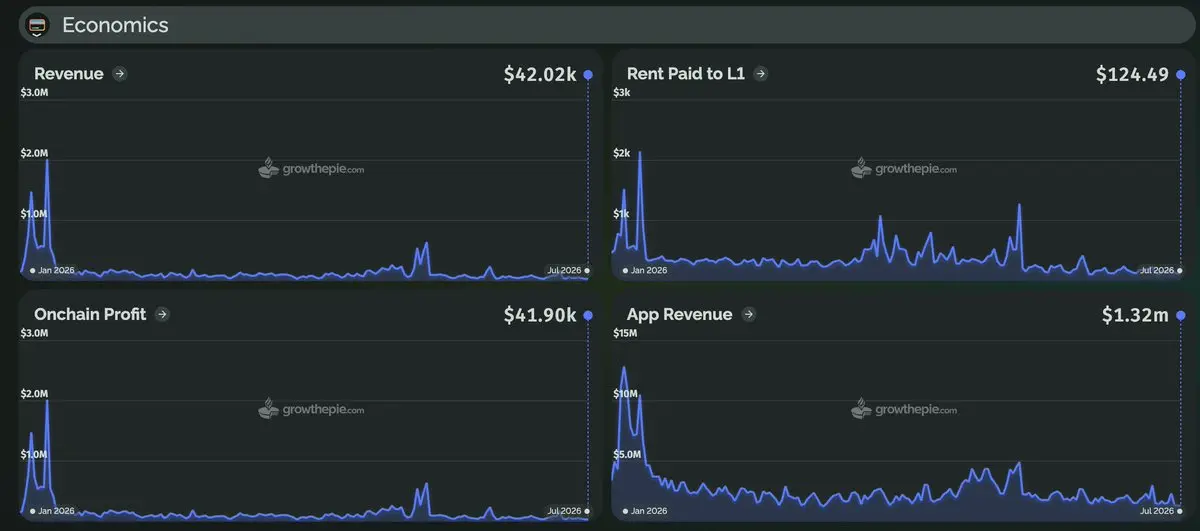The width and height of the screenshot is (1200, 531).
Task: Select blue dot next to $1.32m
Action: click(x=1181, y=315)
